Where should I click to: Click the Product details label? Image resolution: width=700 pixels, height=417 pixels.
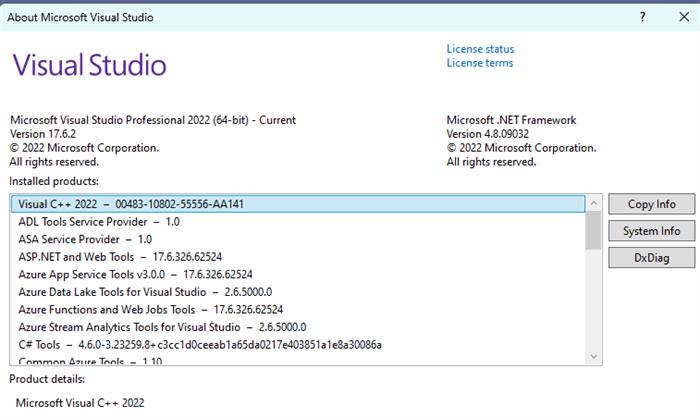(47, 379)
